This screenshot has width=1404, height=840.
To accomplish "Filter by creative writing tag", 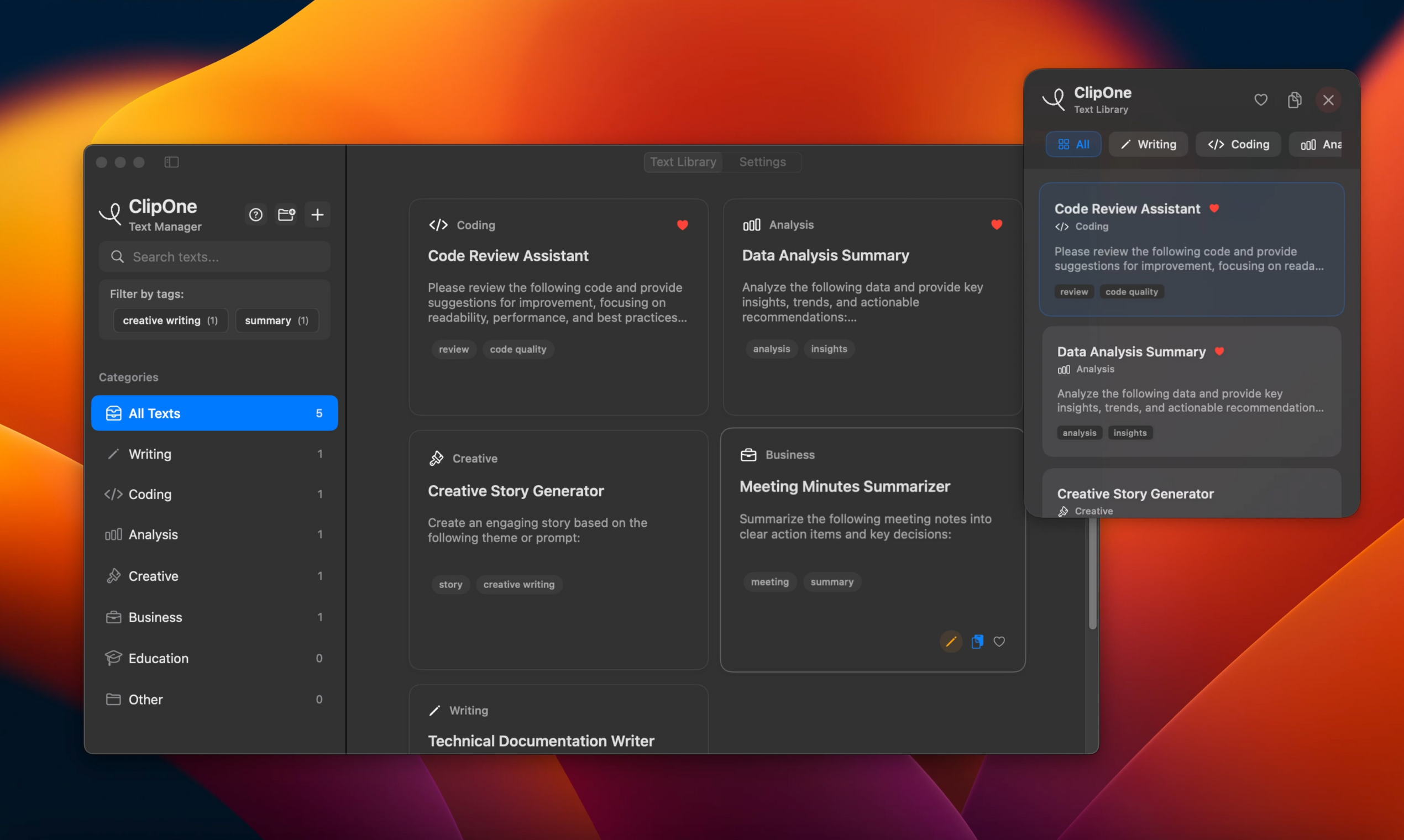I will tap(170, 321).
